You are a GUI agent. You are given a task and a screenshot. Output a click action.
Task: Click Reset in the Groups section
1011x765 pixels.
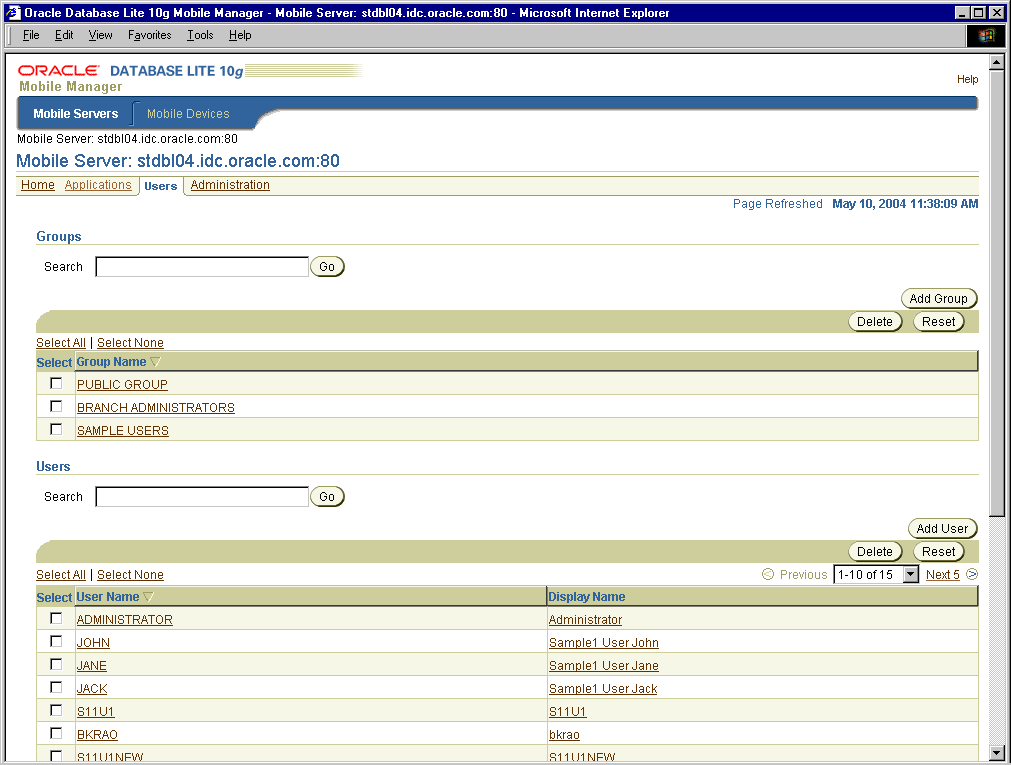click(x=939, y=322)
